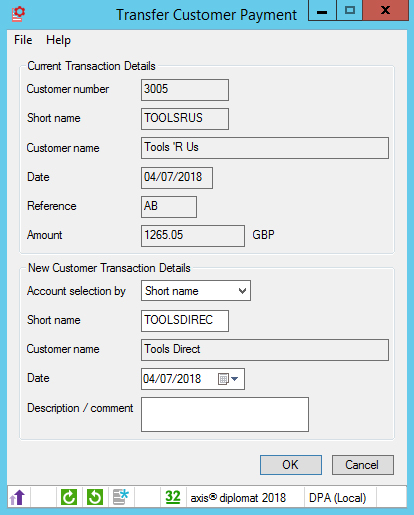
Task: Open the File menu
Action: coord(23,40)
